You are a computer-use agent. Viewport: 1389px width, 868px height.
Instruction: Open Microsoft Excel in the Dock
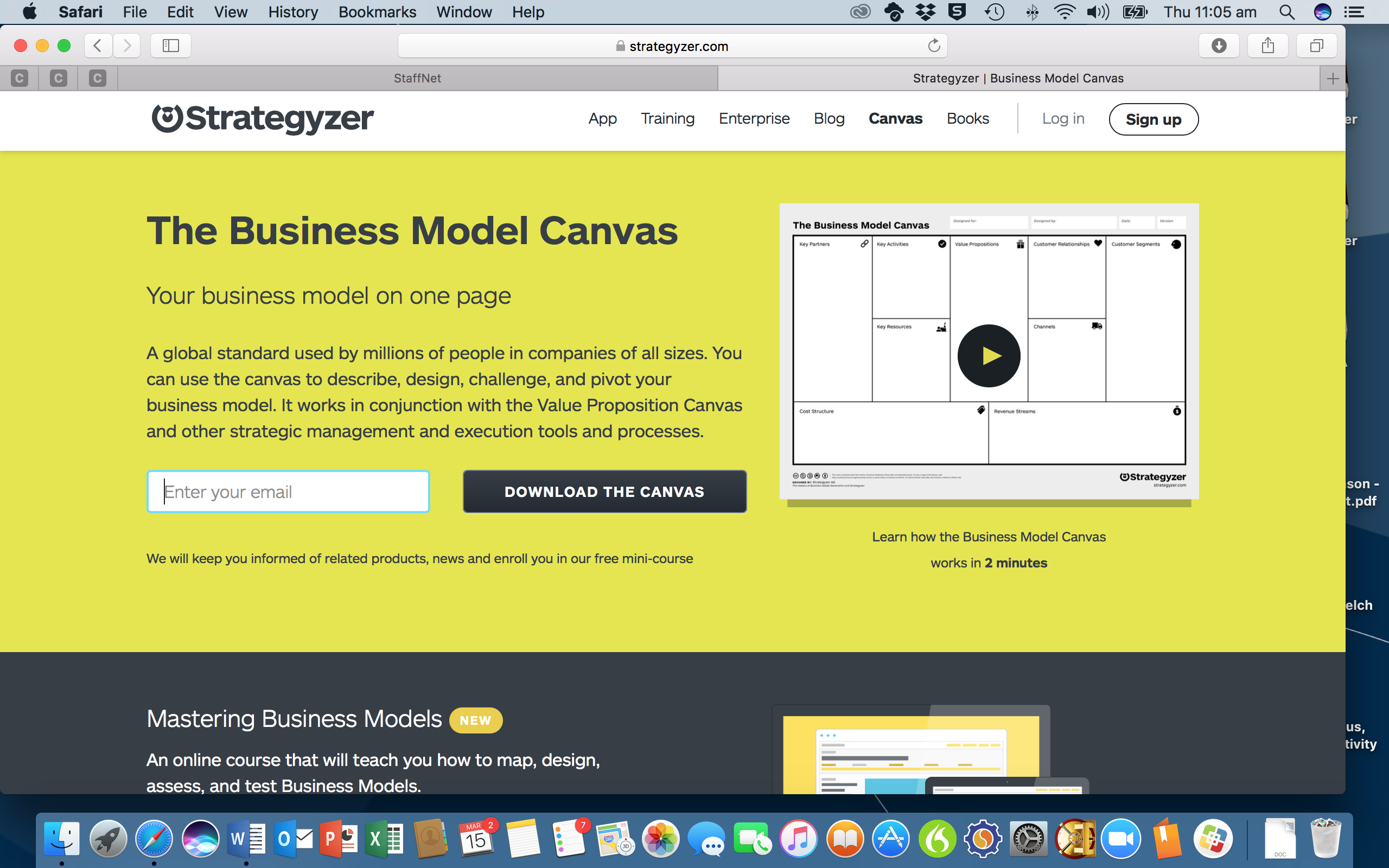coord(385,838)
